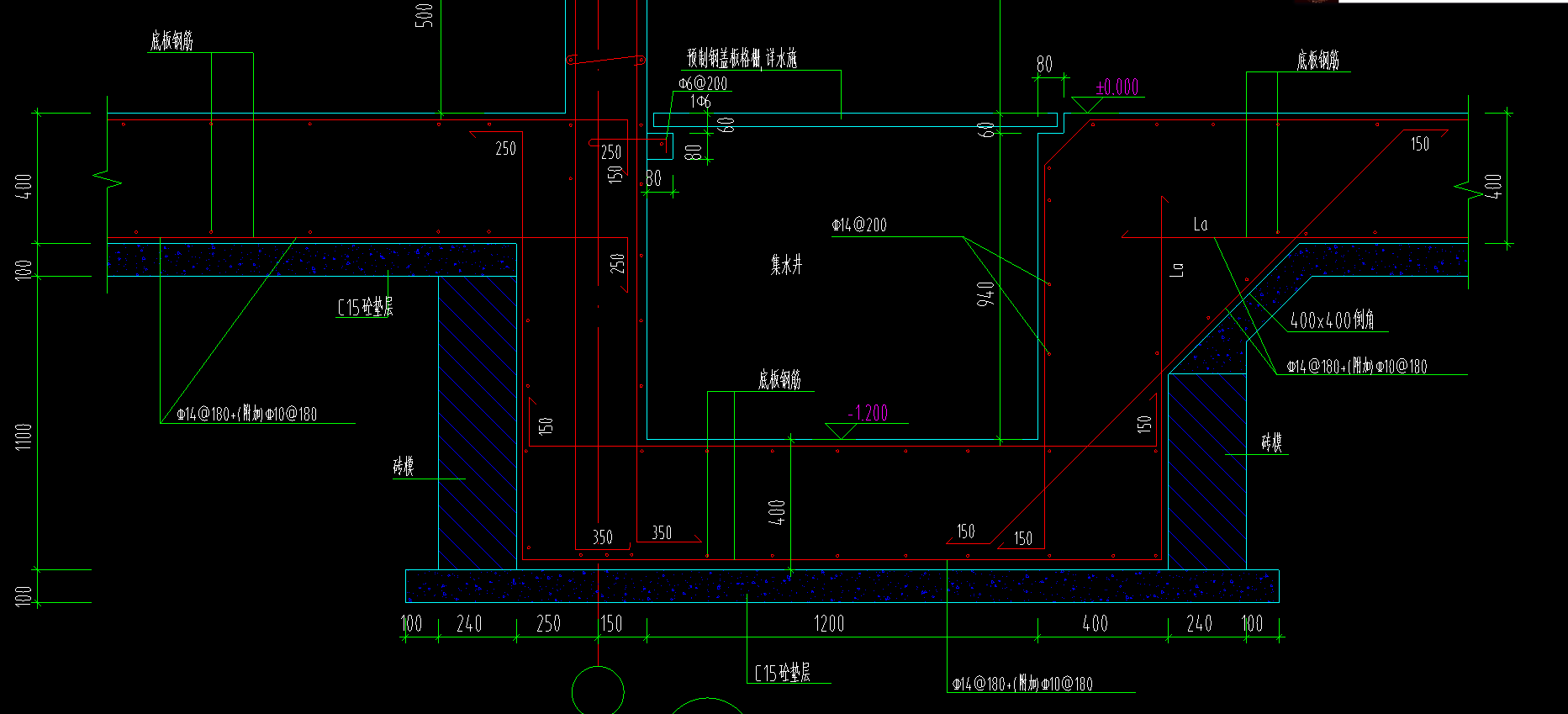
Task: Select the 500 dimension at the top
Action: coord(425,15)
